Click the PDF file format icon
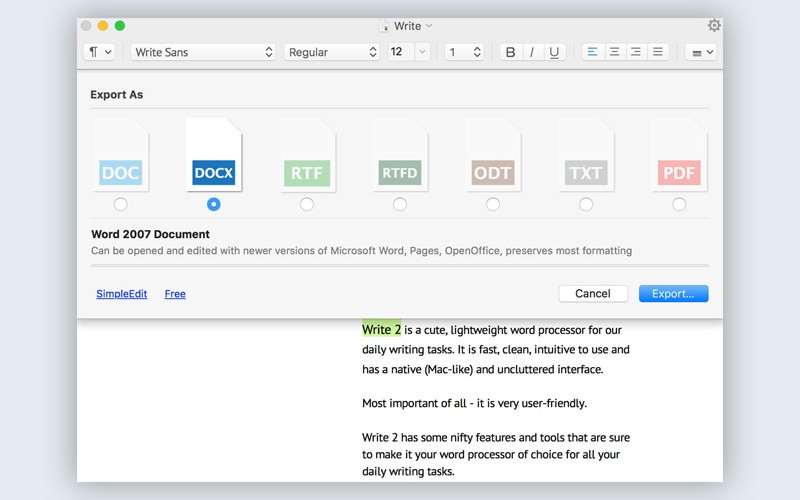 click(679, 155)
